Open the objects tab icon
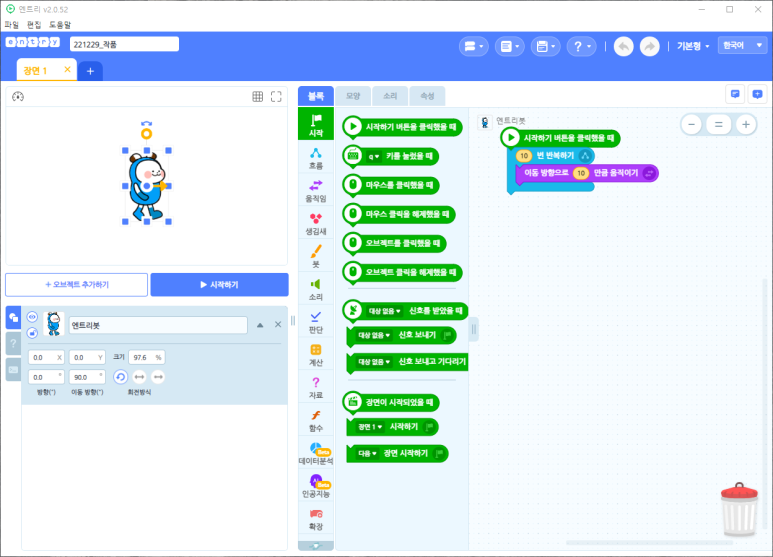Viewport: 773px width, 557px height. tap(13, 317)
